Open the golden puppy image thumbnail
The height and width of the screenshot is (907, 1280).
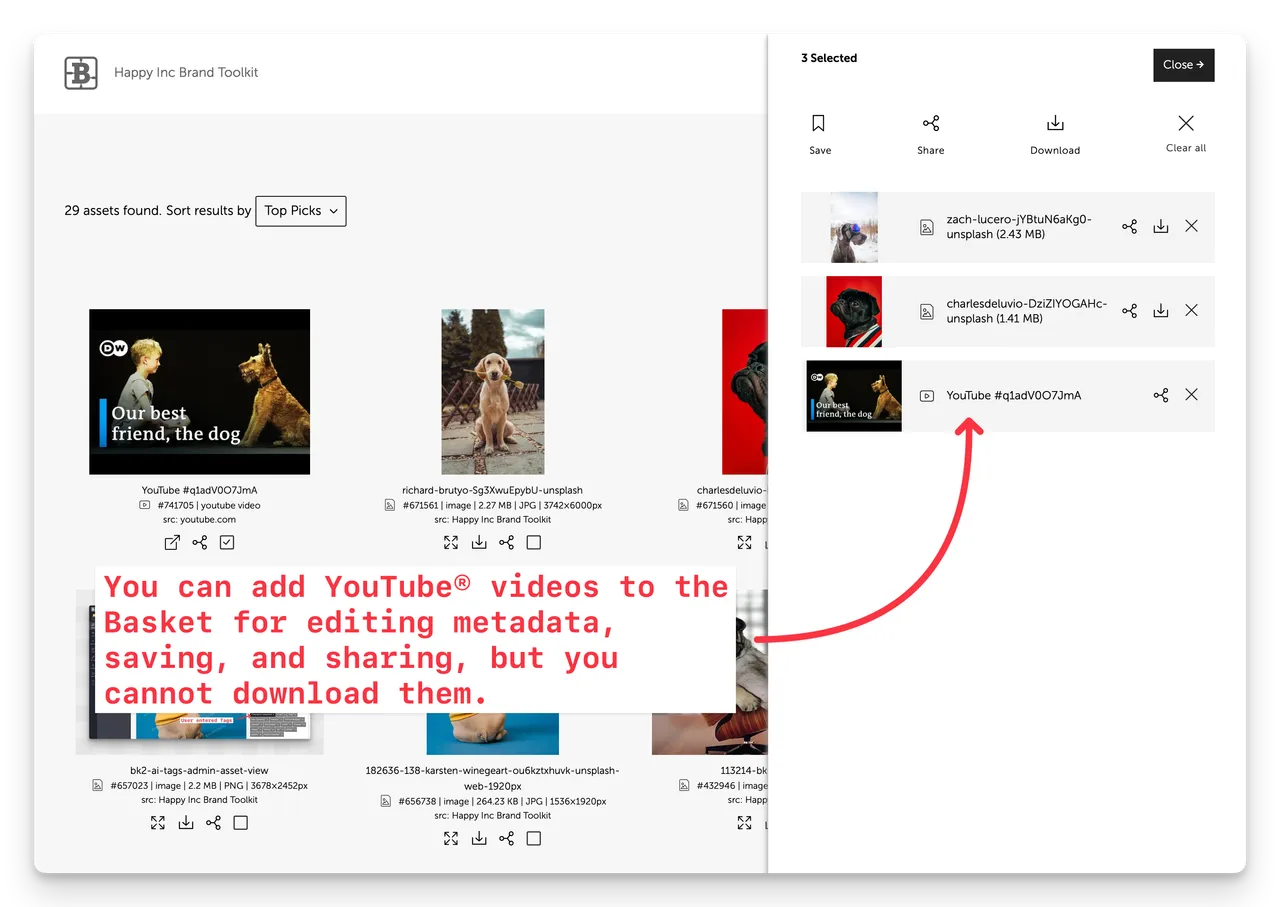point(493,392)
